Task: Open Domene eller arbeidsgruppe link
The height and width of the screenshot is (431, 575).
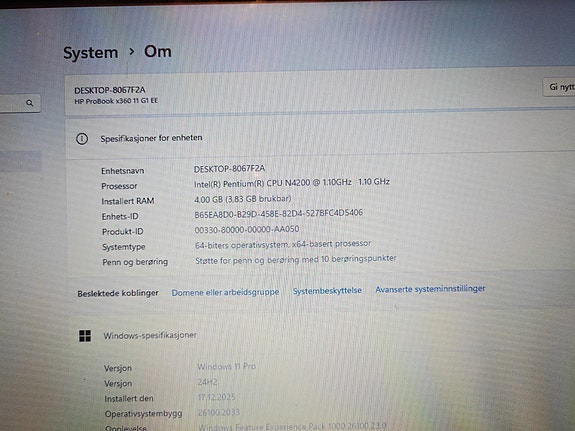Action: (x=225, y=292)
